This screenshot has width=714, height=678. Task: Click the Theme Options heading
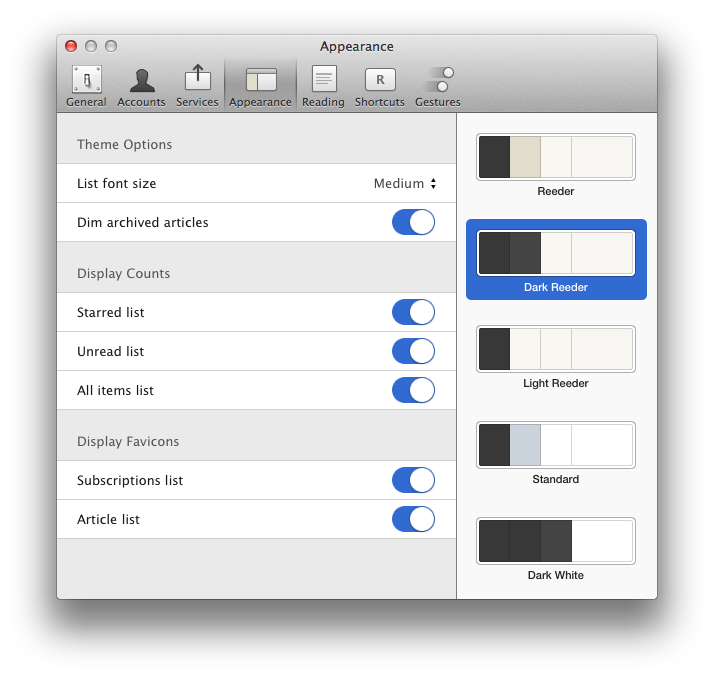click(124, 144)
